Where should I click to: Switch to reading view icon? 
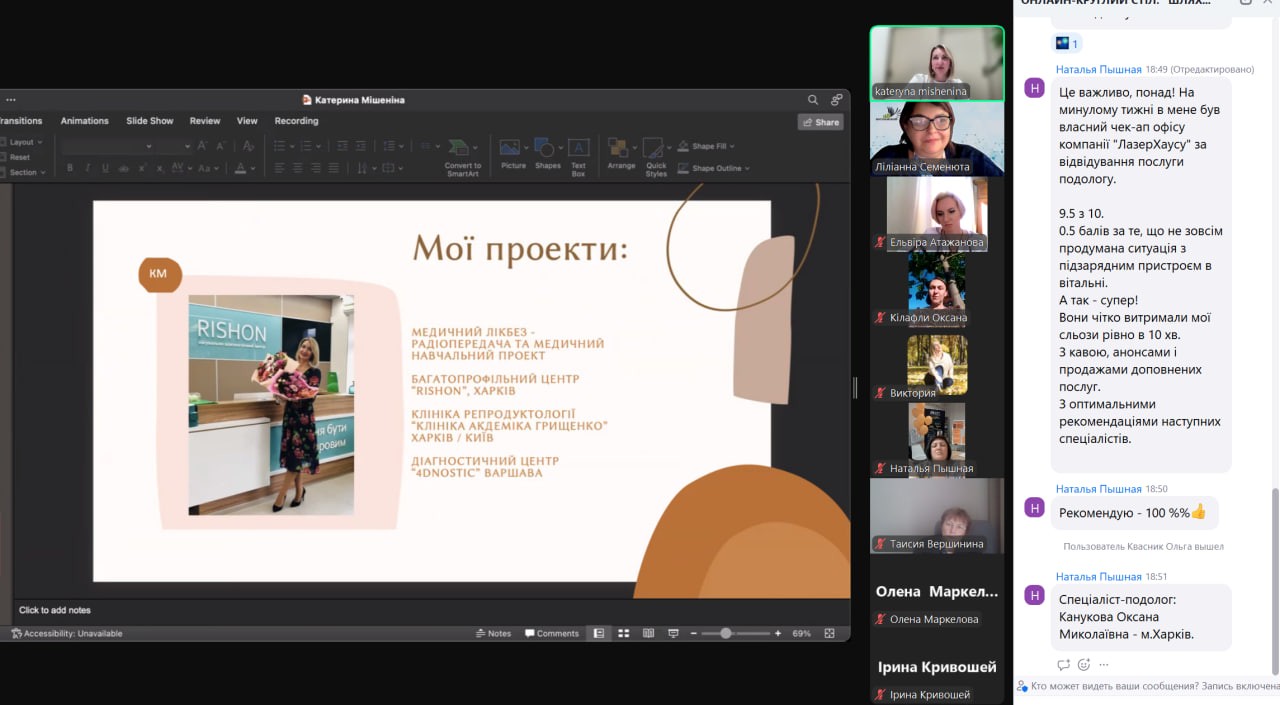[648, 633]
